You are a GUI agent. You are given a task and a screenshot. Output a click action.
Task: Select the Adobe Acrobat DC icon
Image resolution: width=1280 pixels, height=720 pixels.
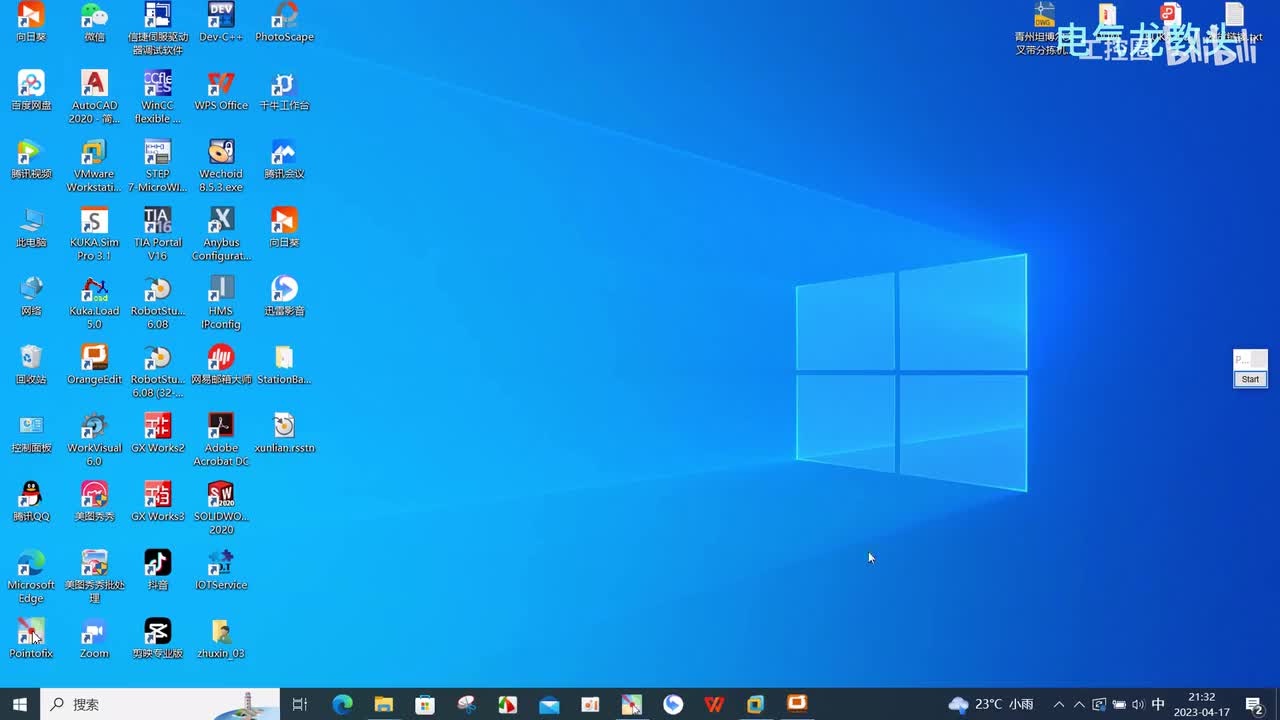221,440
